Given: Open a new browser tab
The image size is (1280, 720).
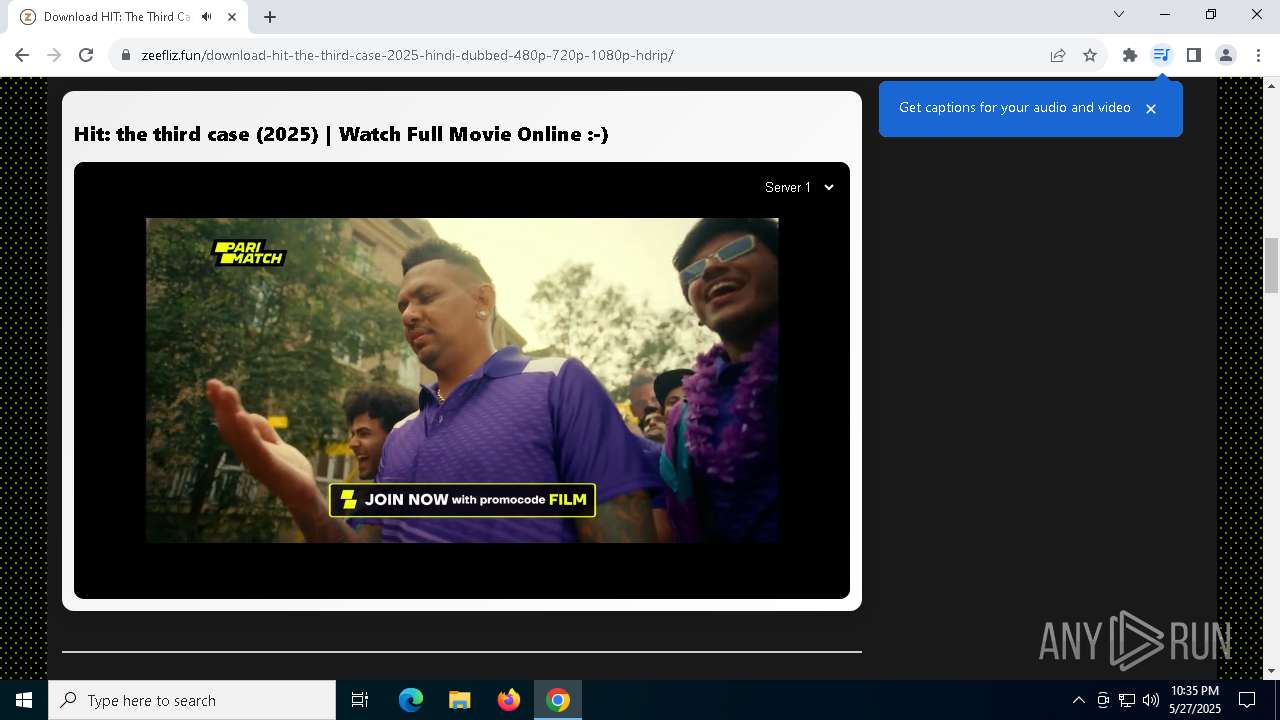Looking at the screenshot, I should tap(270, 17).
